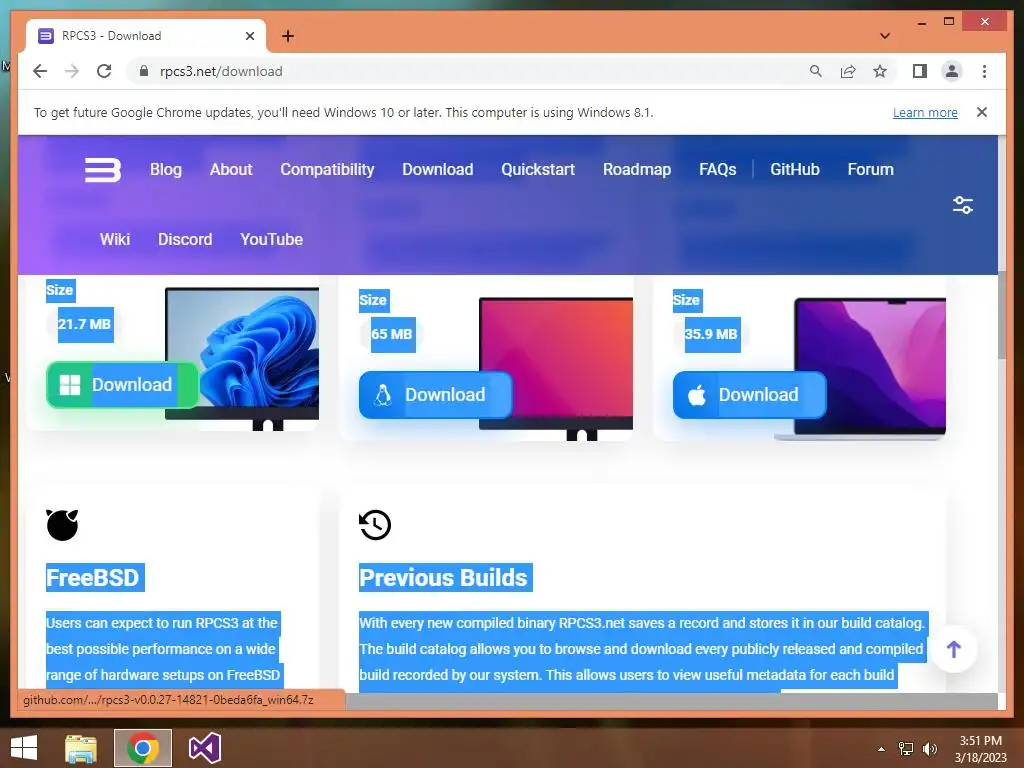Viewport: 1024px width, 768px height.
Task: Open the Roadmap nav item
Action: click(637, 170)
